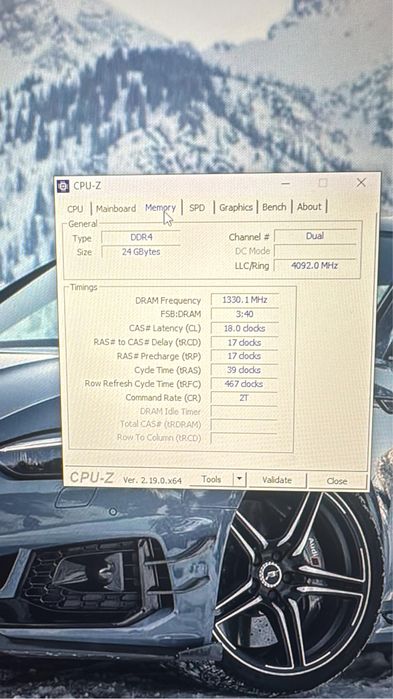Click the DRAM Frequency 1330.1 MHz value

245,300
